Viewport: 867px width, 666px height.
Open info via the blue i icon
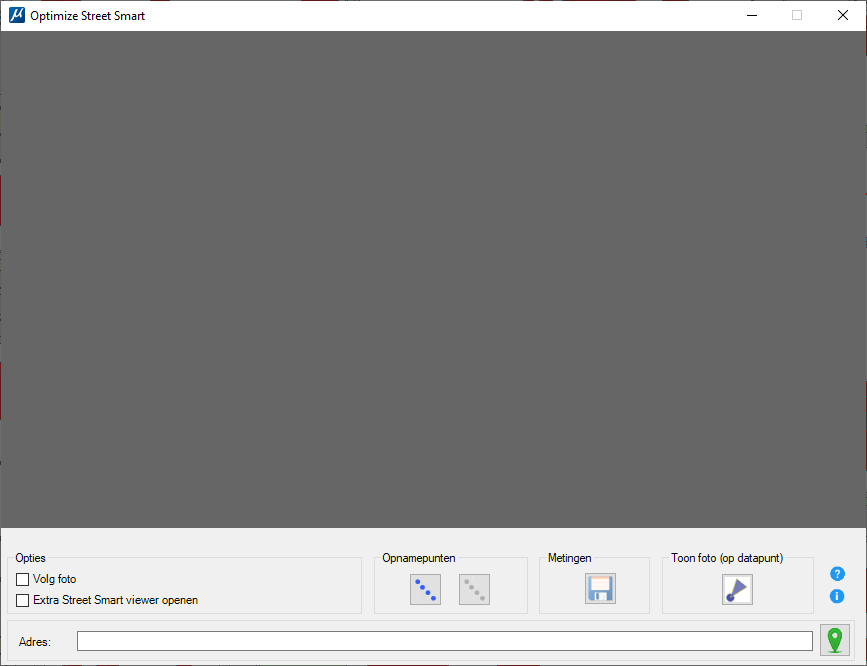[x=837, y=596]
